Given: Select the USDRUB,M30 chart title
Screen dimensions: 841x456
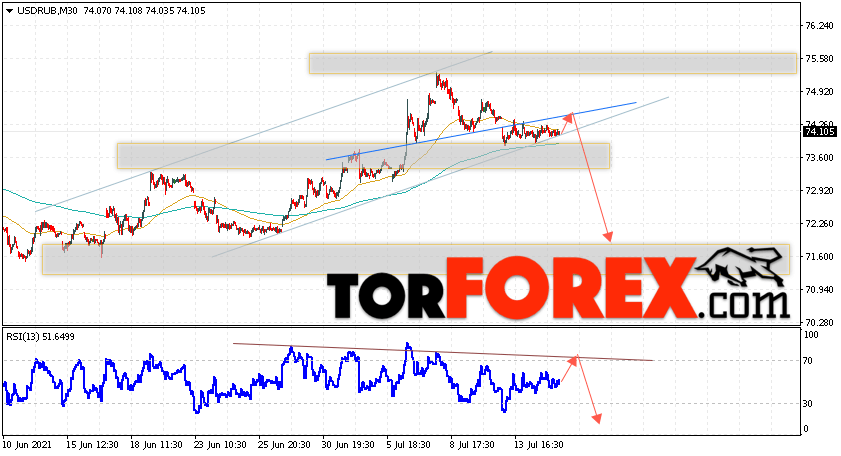Looking at the screenshot, I should (x=48, y=11).
